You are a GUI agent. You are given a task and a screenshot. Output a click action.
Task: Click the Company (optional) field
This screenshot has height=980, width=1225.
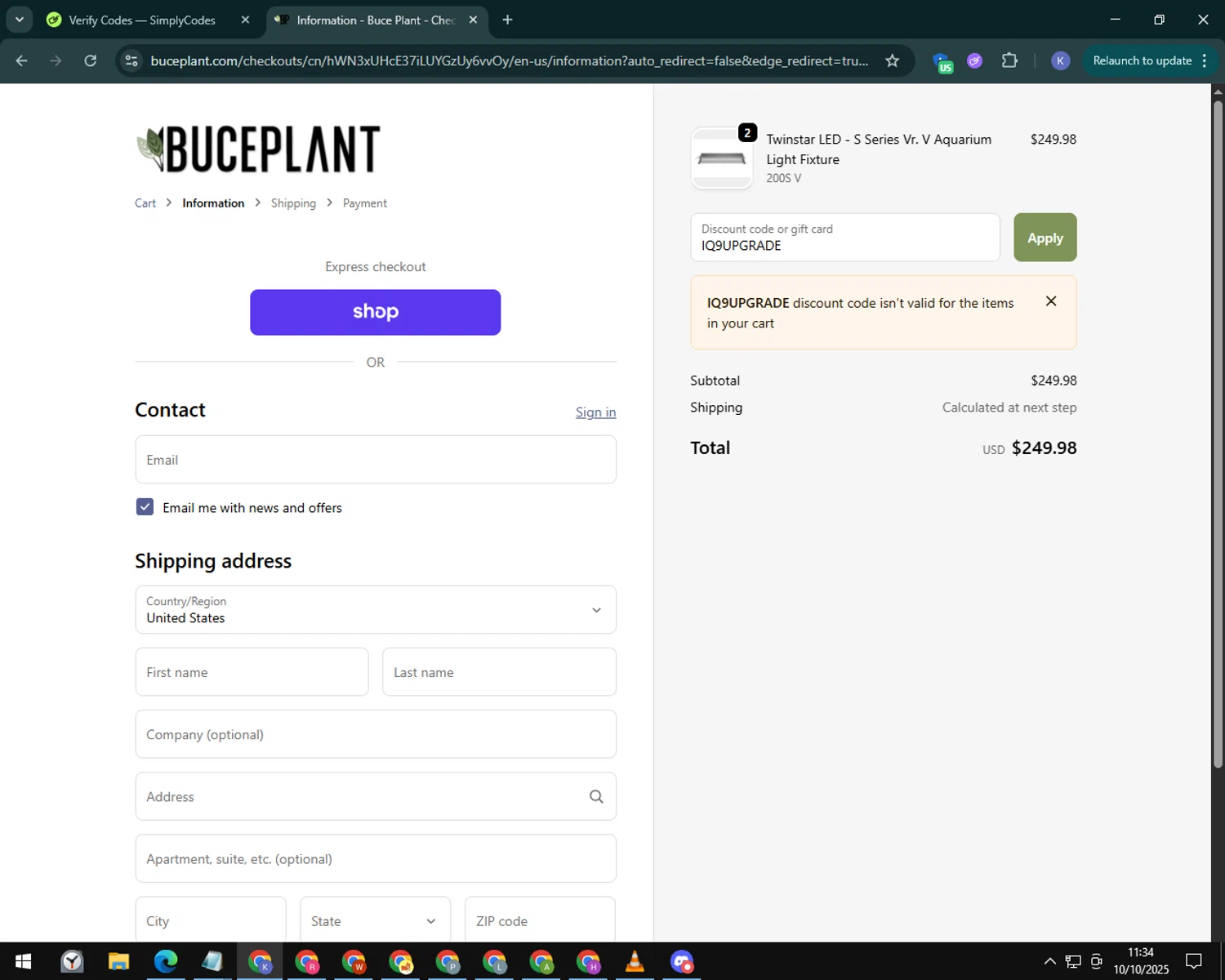376,734
